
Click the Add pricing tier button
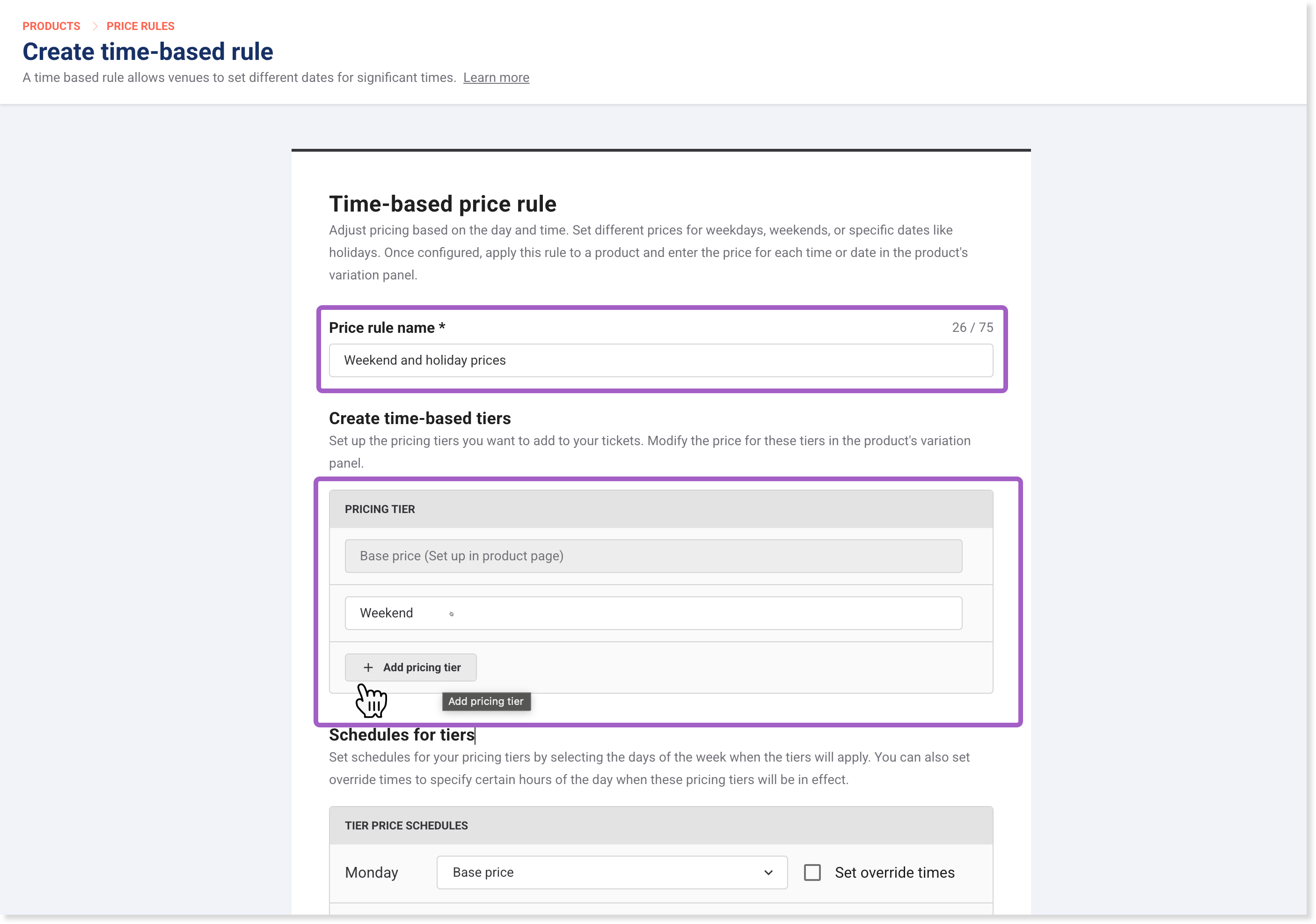[x=410, y=667]
